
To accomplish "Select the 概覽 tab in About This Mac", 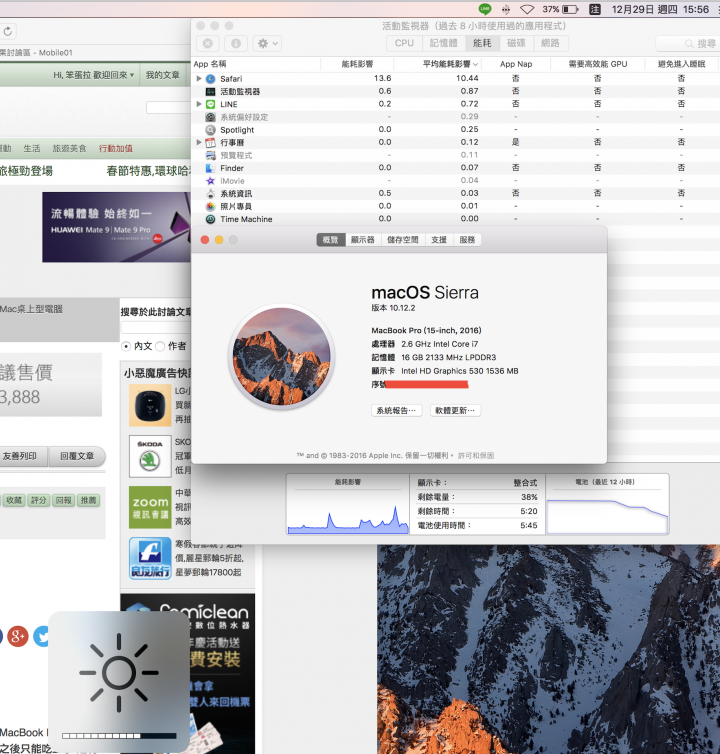I will point(330,239).
